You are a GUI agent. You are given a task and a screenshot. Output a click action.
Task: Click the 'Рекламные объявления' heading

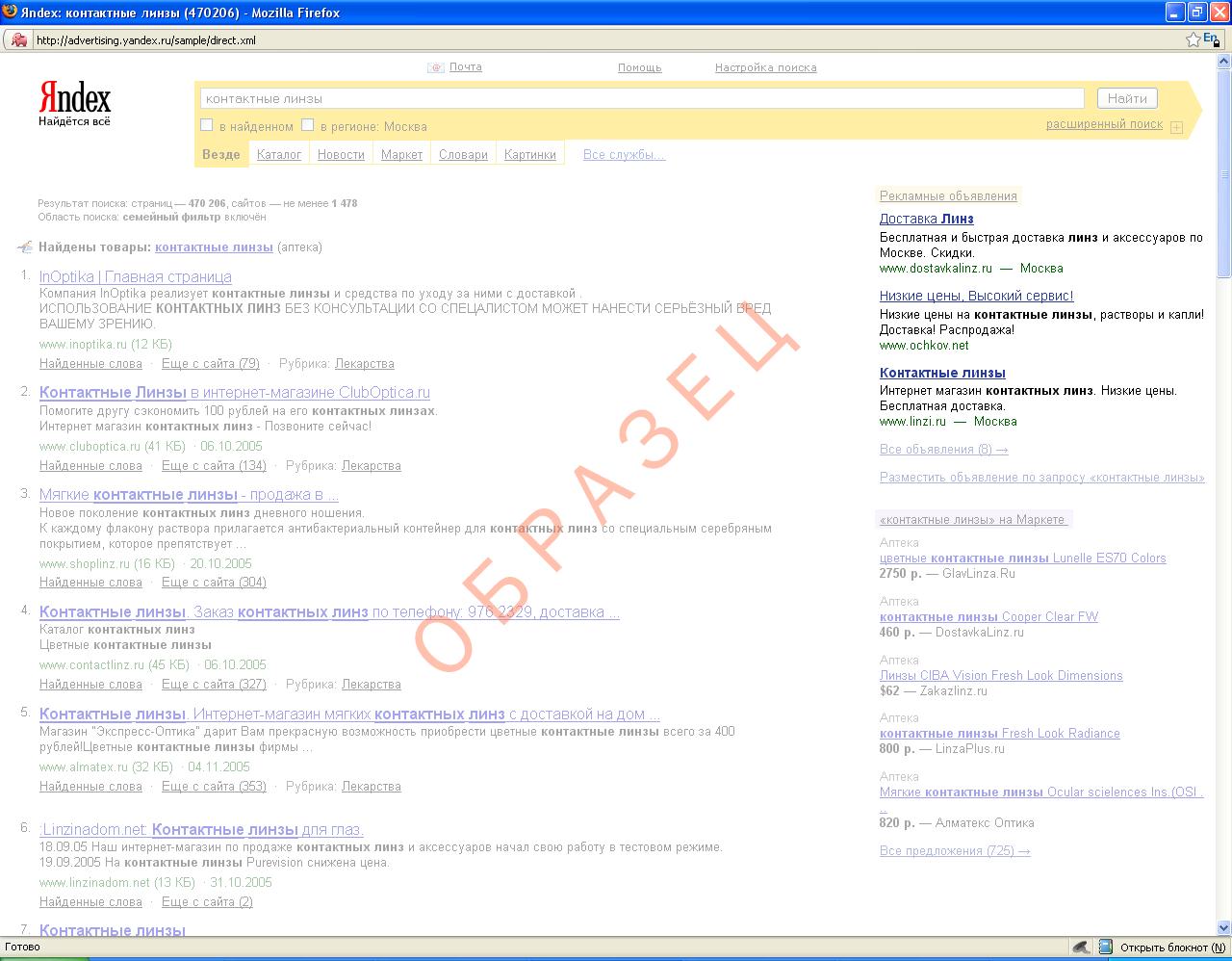pyautogui.click(x=948, y=196)
